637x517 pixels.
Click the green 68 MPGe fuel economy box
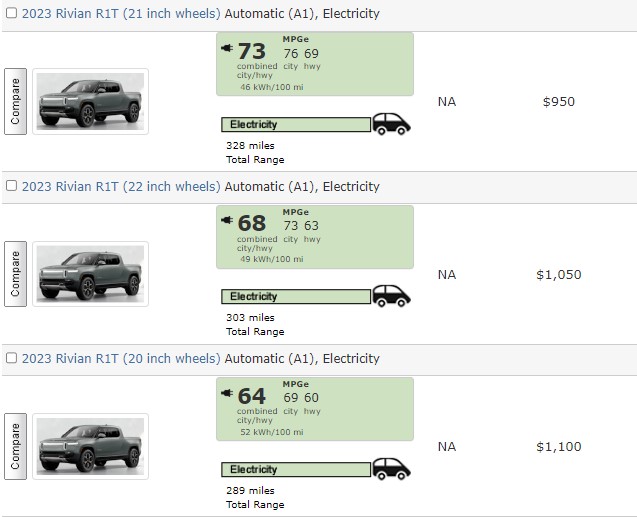[x=314, y=237]
